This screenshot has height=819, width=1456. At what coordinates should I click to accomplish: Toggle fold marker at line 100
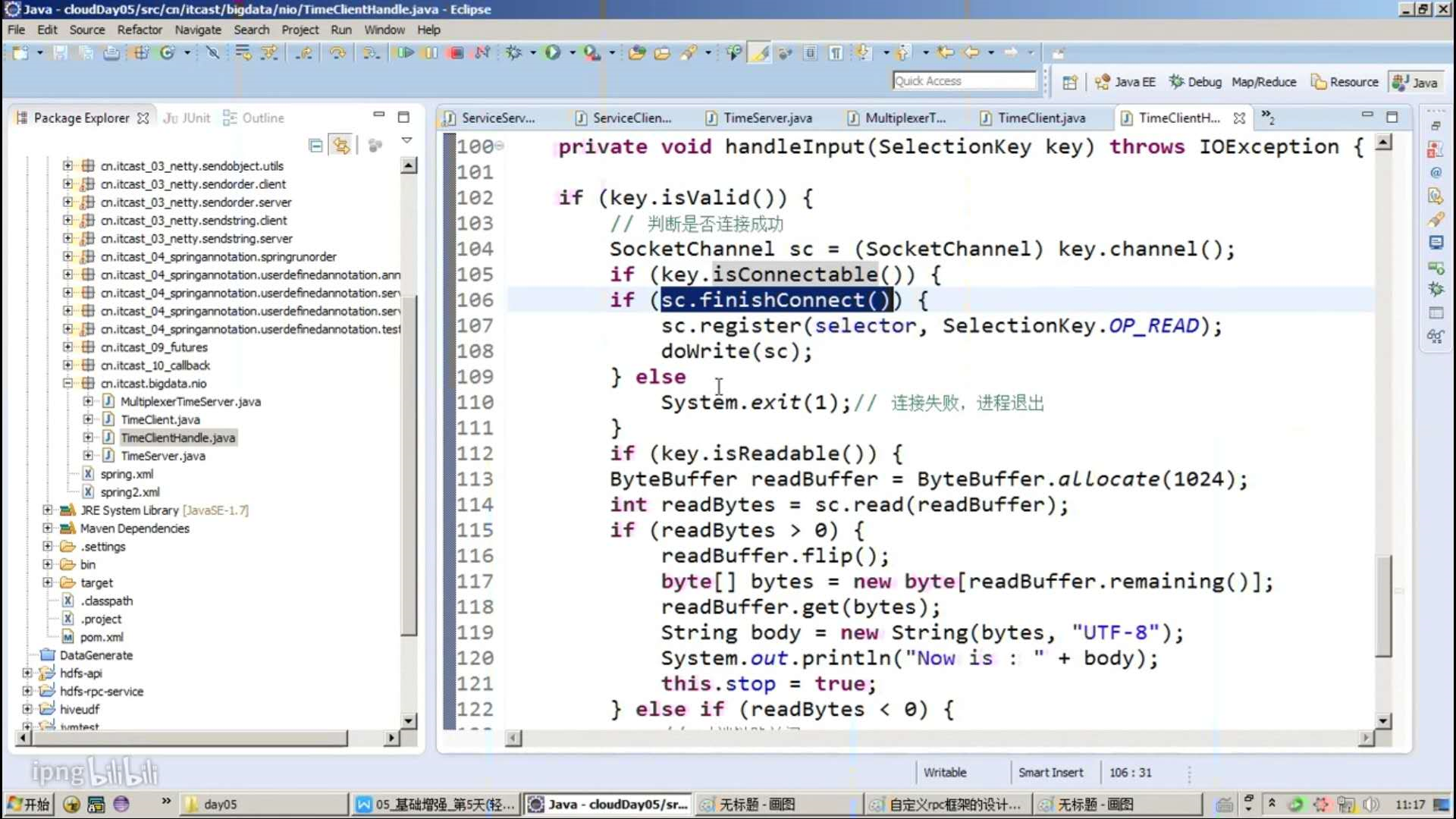[500, 146]
